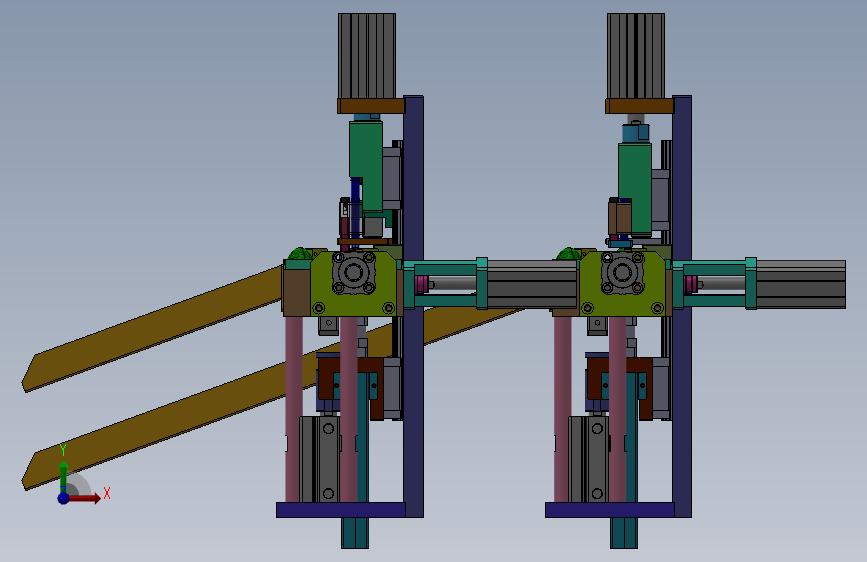Viewport: 867px width, 562px height.
Task: Select the teal post below the left base plate
Action: (354, 533)
